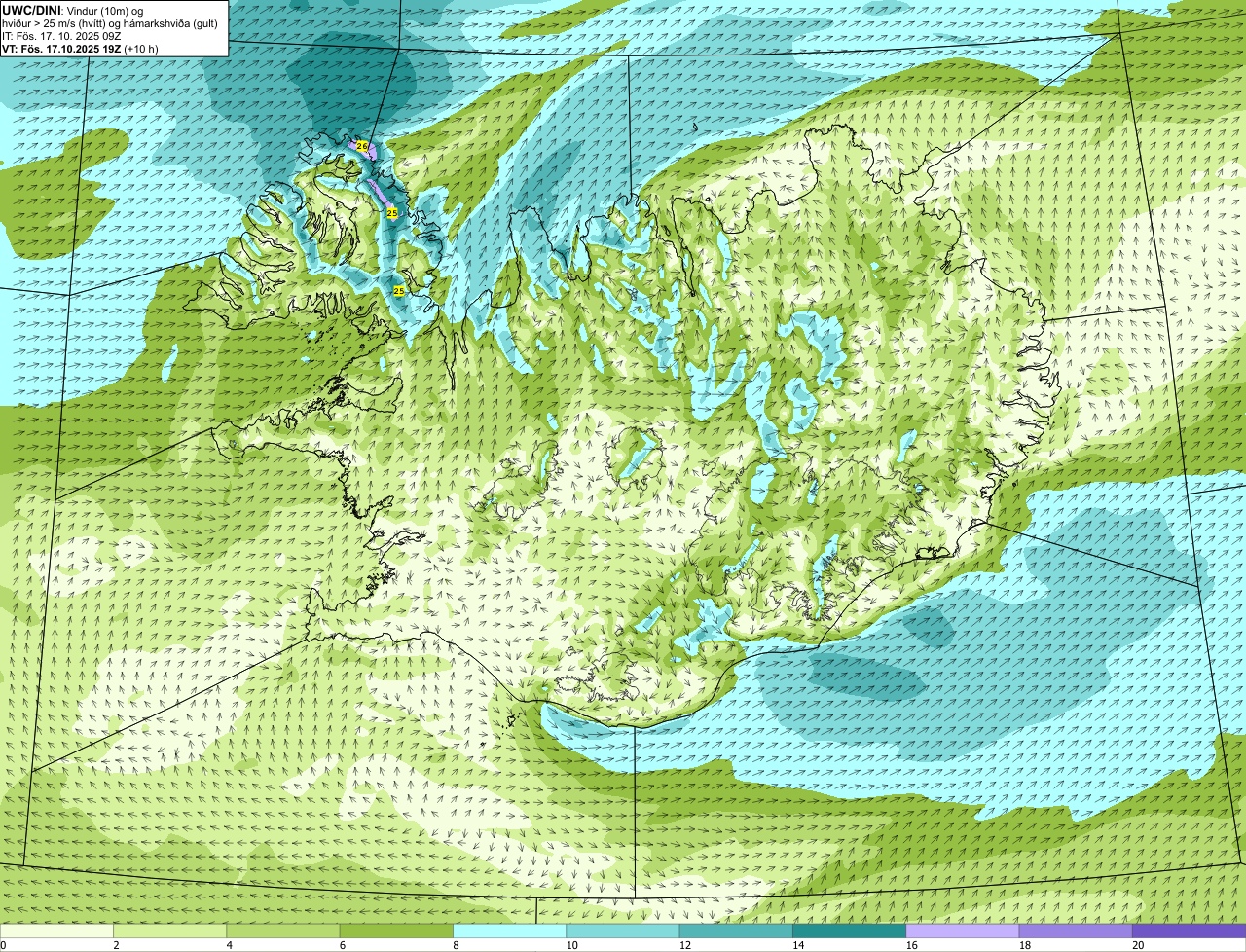1246x952 pixels.
Task: Pick the 14–16 m/s dark teal swatch
Action: 849,931
